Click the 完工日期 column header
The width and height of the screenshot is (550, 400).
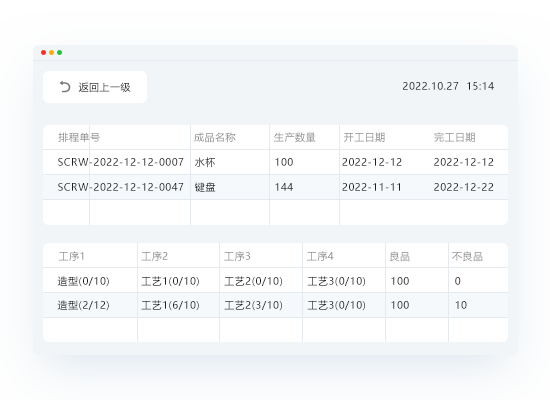(x=455, y=137)
